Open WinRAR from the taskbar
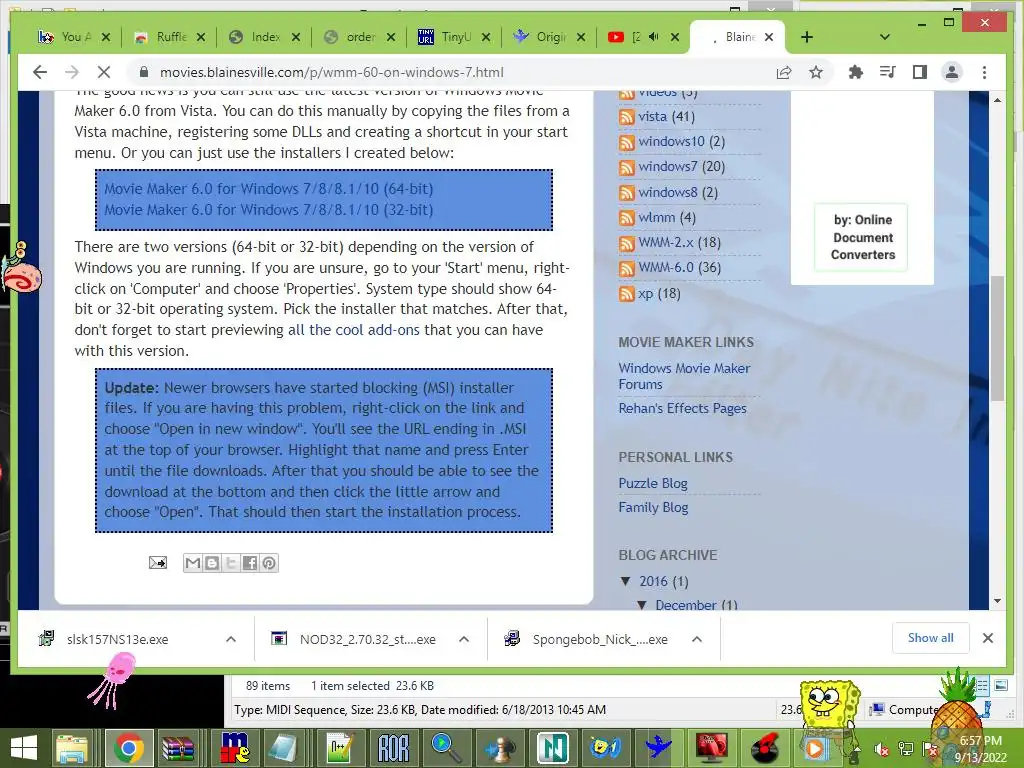The height and width of the screenshot is (768, 1024). pos(178,748)
